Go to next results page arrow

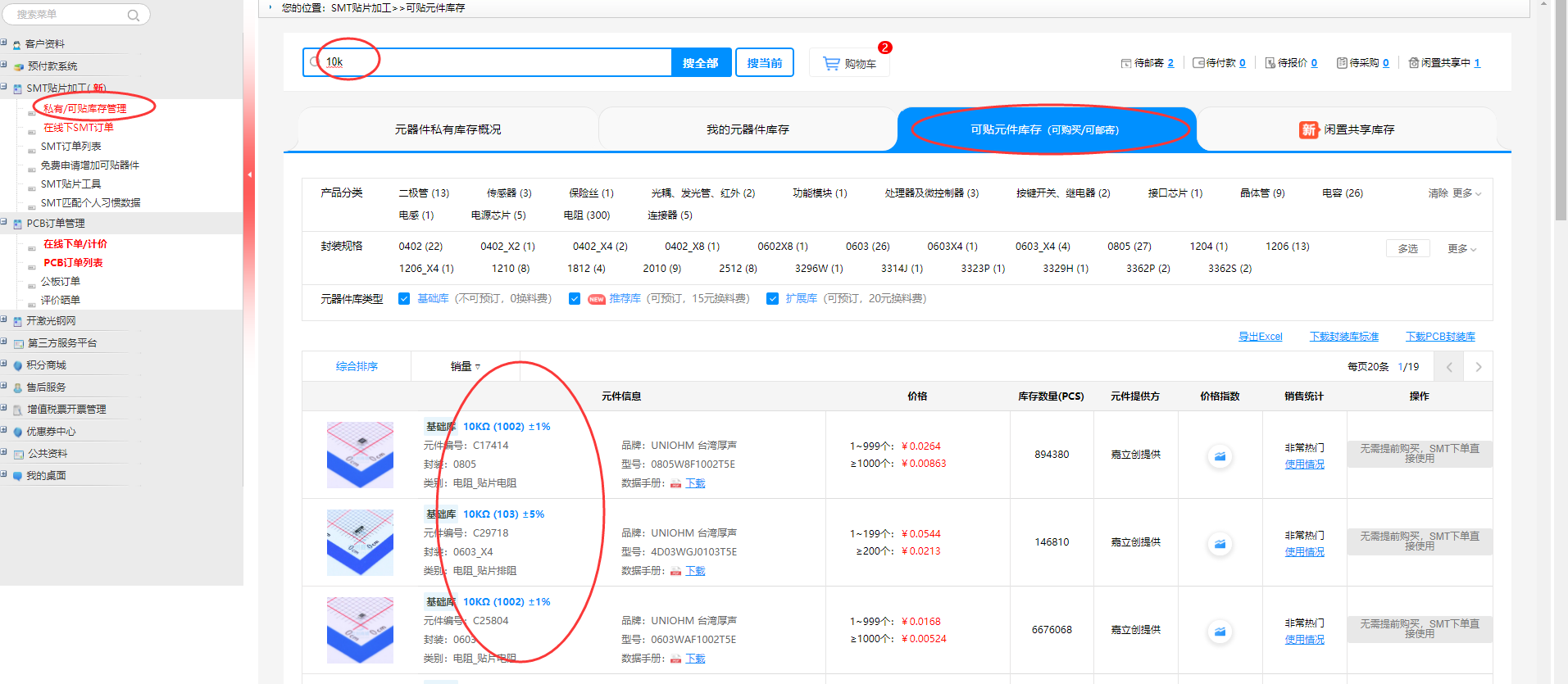(1479, 367)
